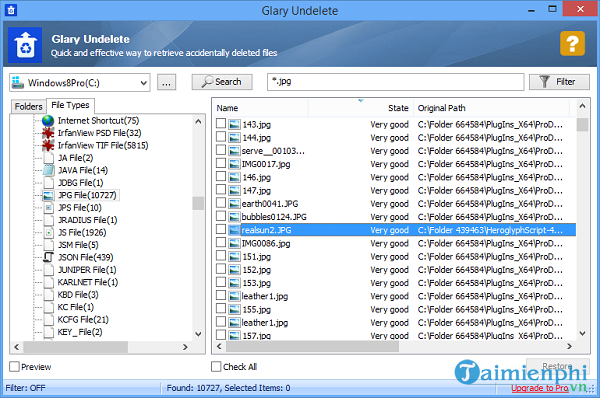Viewport: 600px width, 398px height.
Task: Click the IrfanView PSD File icon
Action: tap(48, 133)
